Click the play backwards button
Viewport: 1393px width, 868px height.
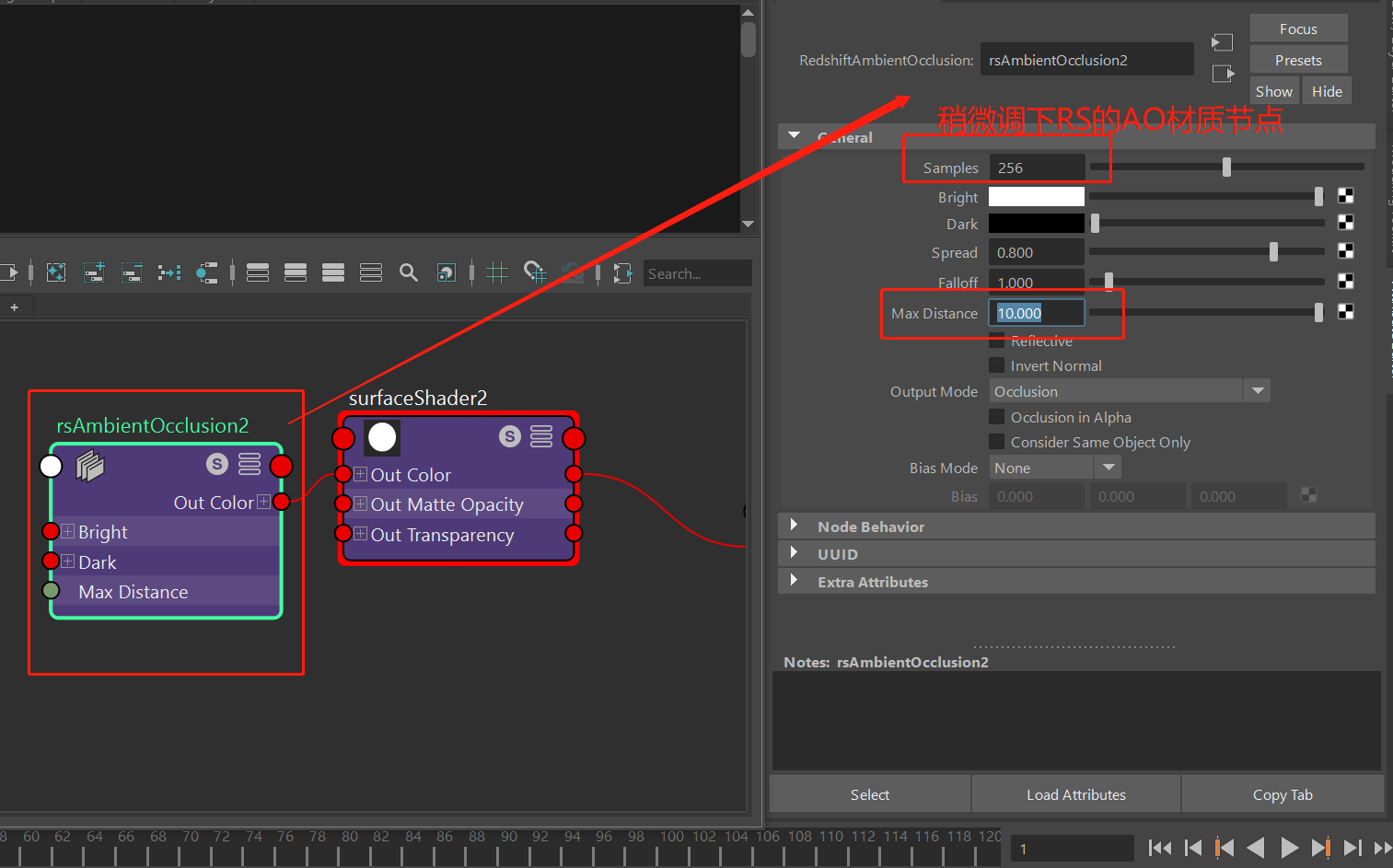(1256, 848)
